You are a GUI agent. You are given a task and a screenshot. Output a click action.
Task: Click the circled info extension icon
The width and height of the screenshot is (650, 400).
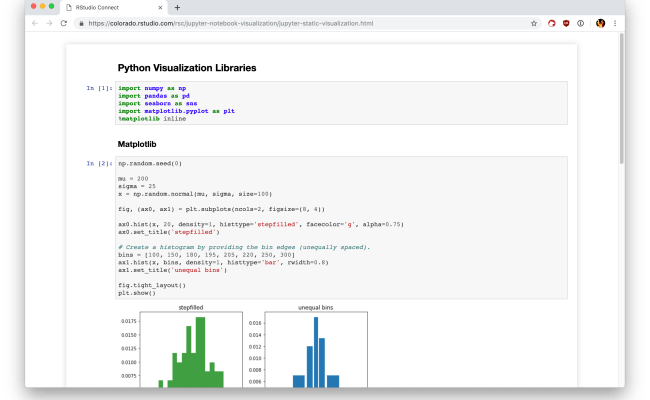point(580,24)
